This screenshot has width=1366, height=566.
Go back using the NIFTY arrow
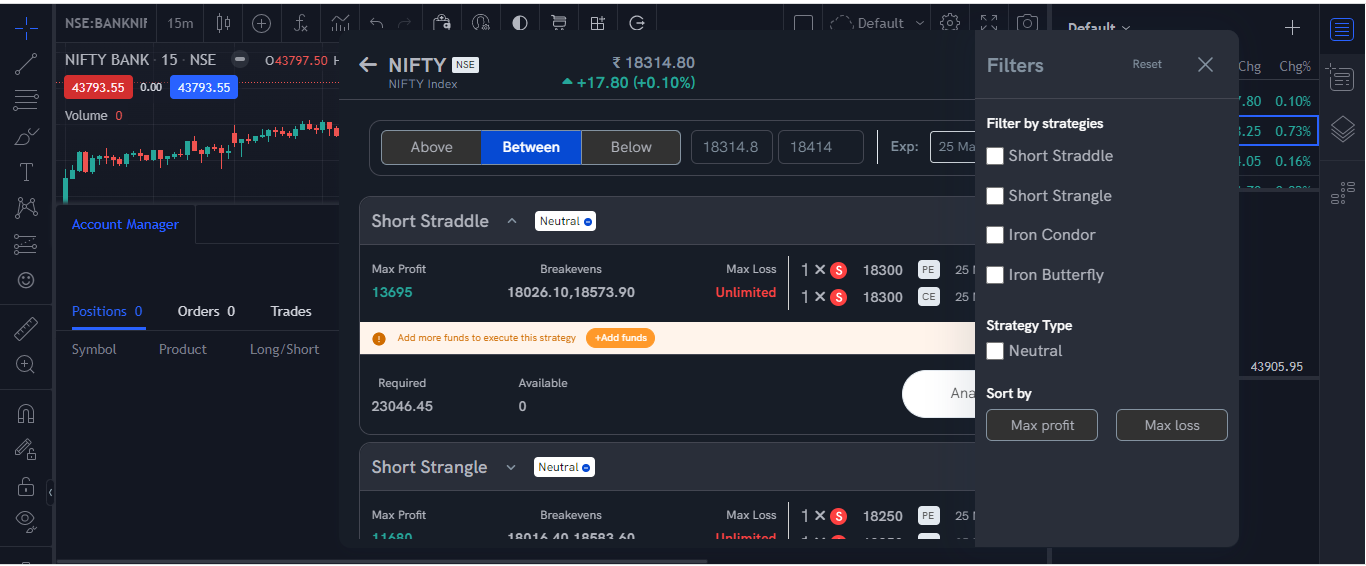[x=368, y=65]
